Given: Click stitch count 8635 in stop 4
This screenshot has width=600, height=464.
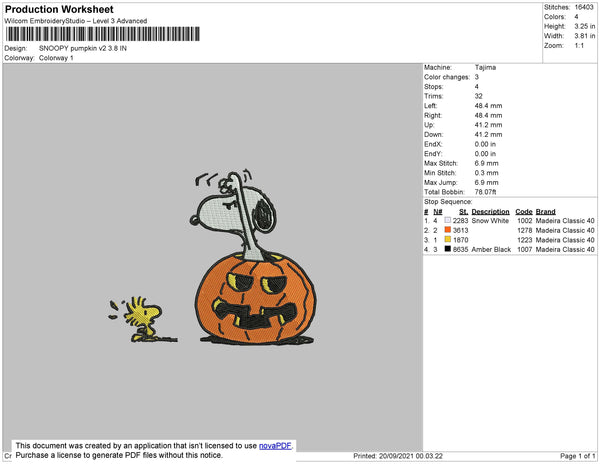Looking at the screenshot, I should coord(460,249).
